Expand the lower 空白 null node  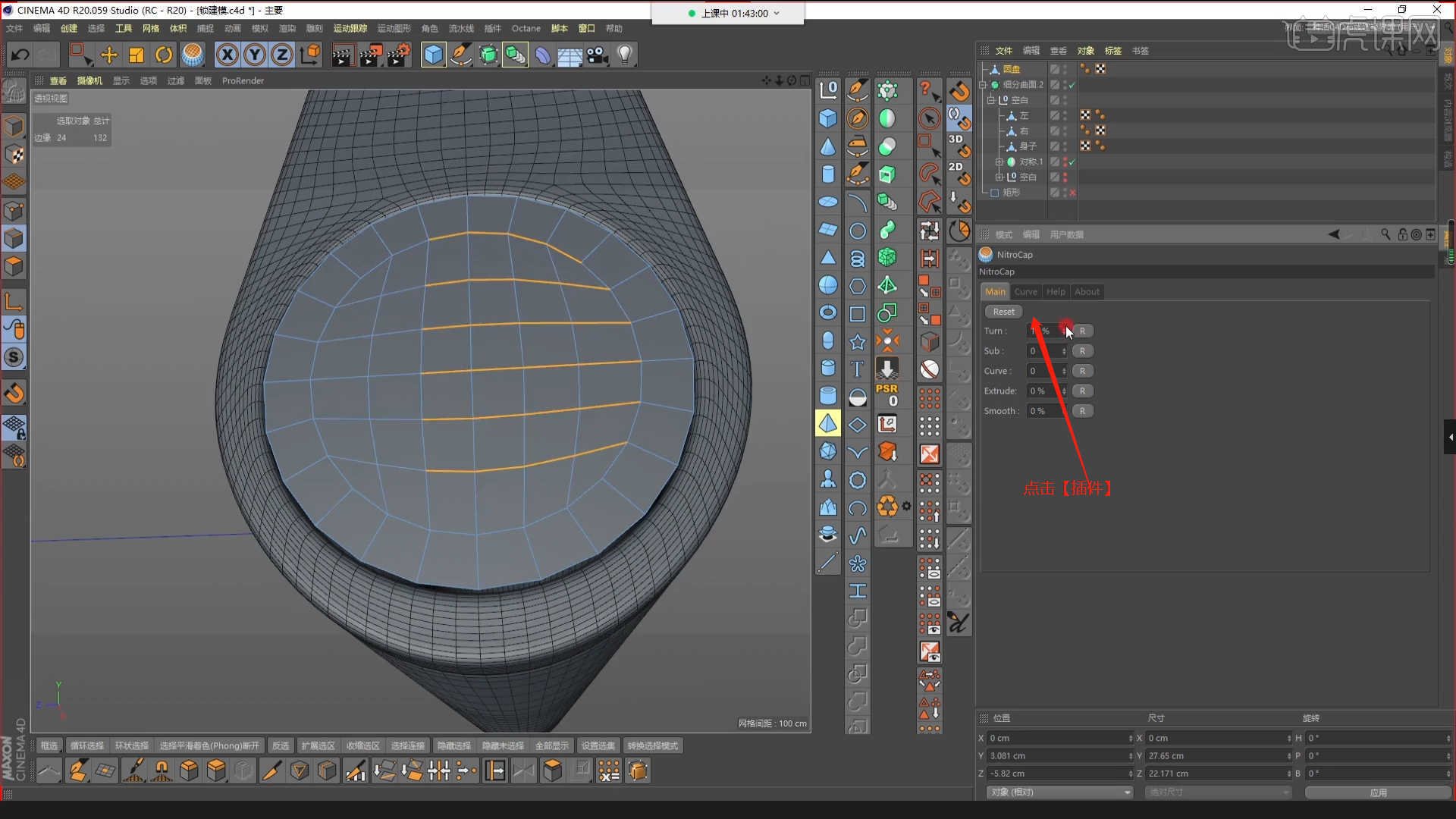pos(999,177)
